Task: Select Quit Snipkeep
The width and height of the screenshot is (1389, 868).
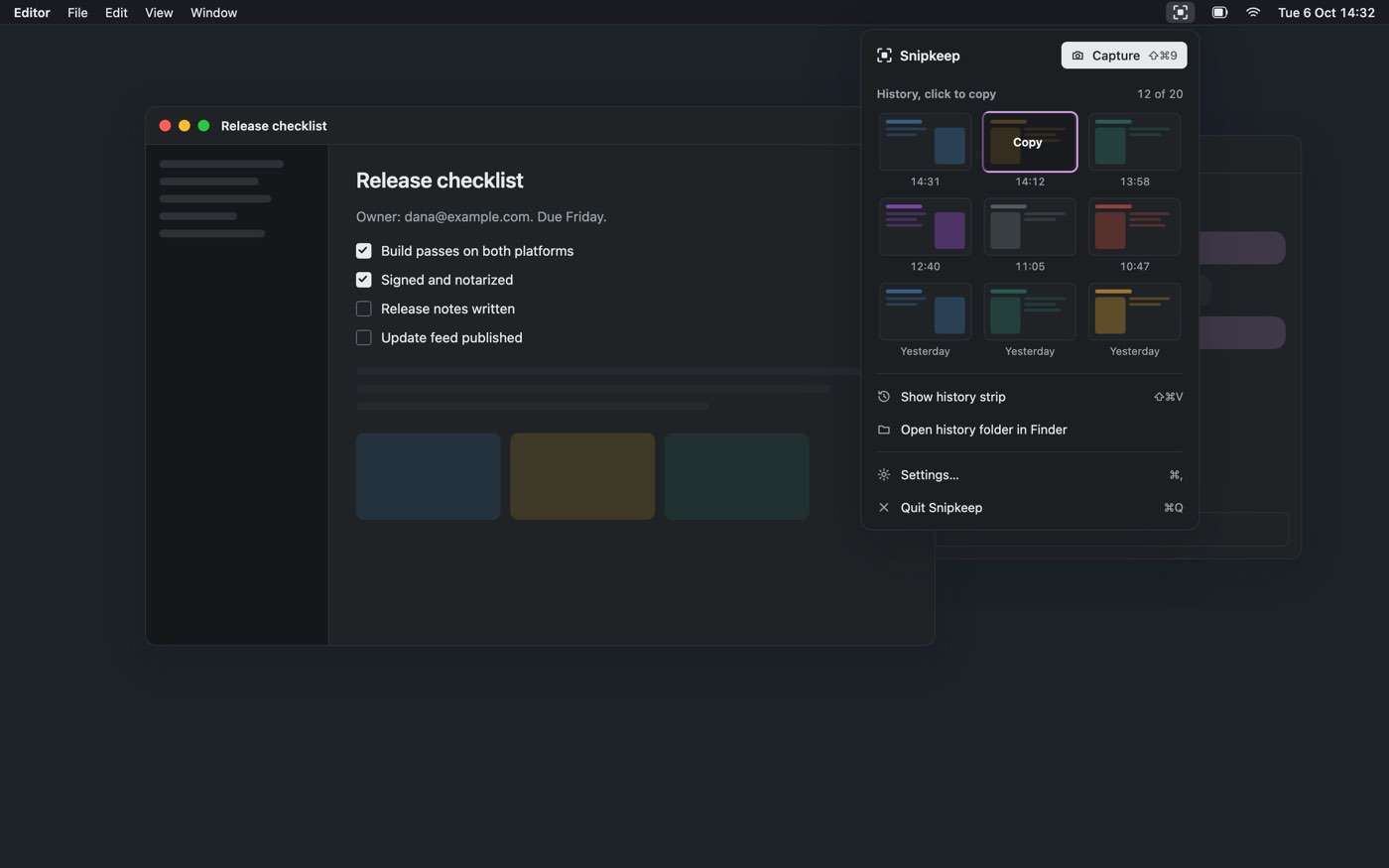Action: click(1030, 508)
